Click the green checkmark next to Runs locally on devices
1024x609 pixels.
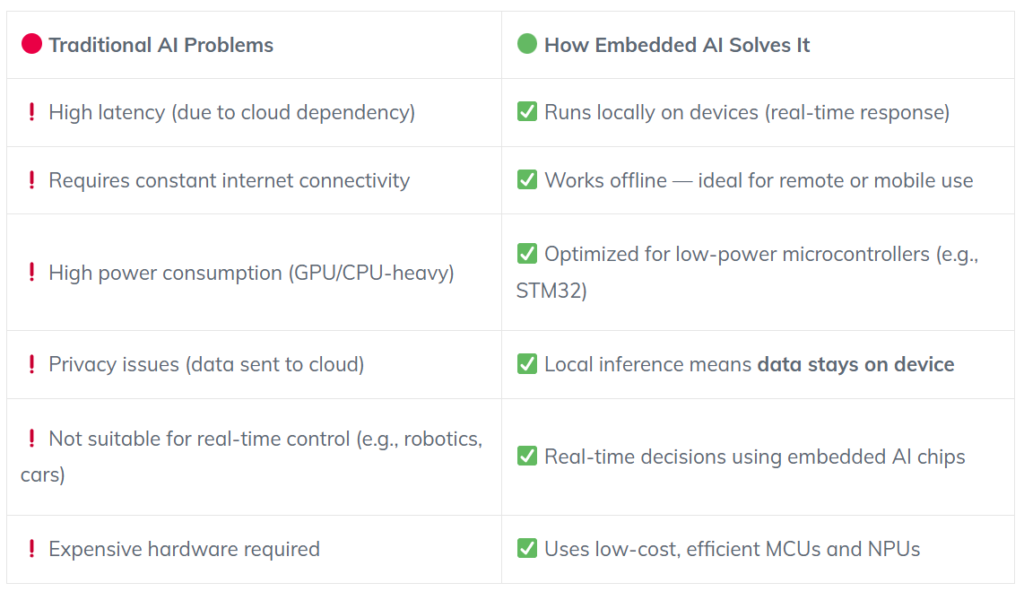(527, 112)
